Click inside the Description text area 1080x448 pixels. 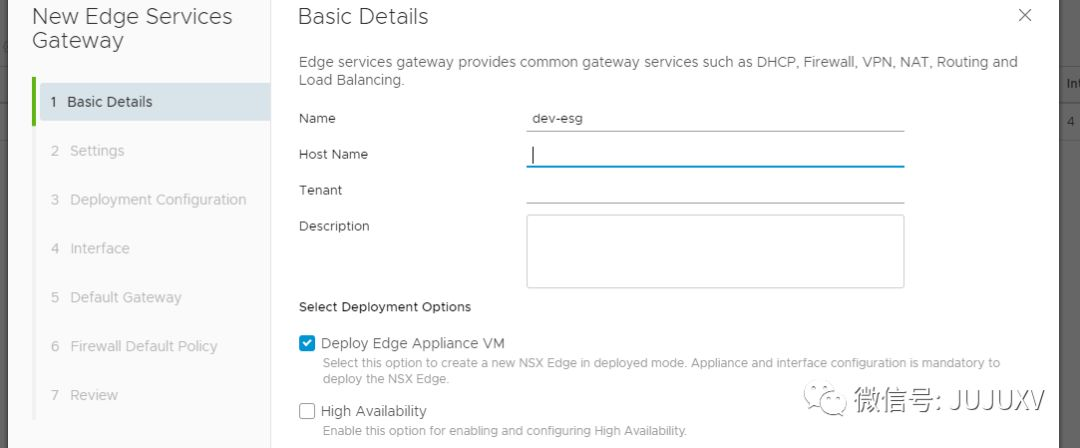pos(714,251)
